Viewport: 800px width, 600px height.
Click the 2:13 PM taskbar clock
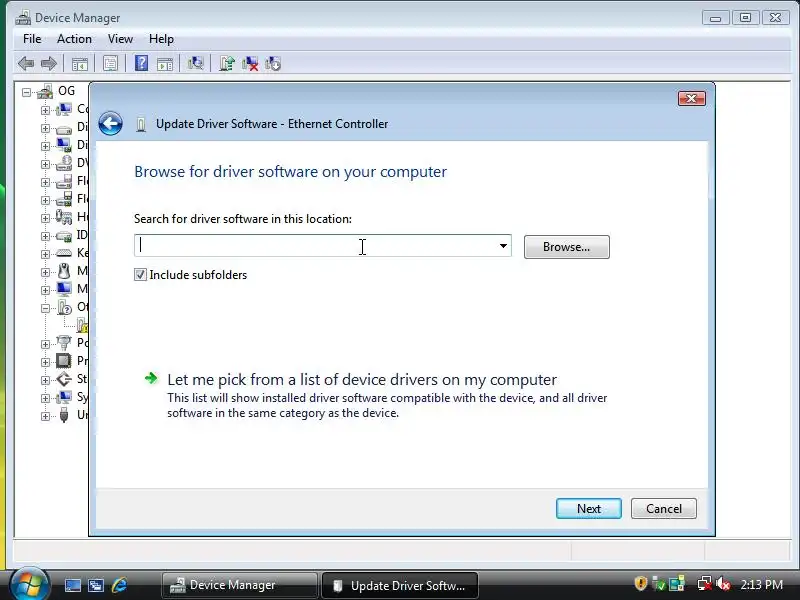click(761, 584)
